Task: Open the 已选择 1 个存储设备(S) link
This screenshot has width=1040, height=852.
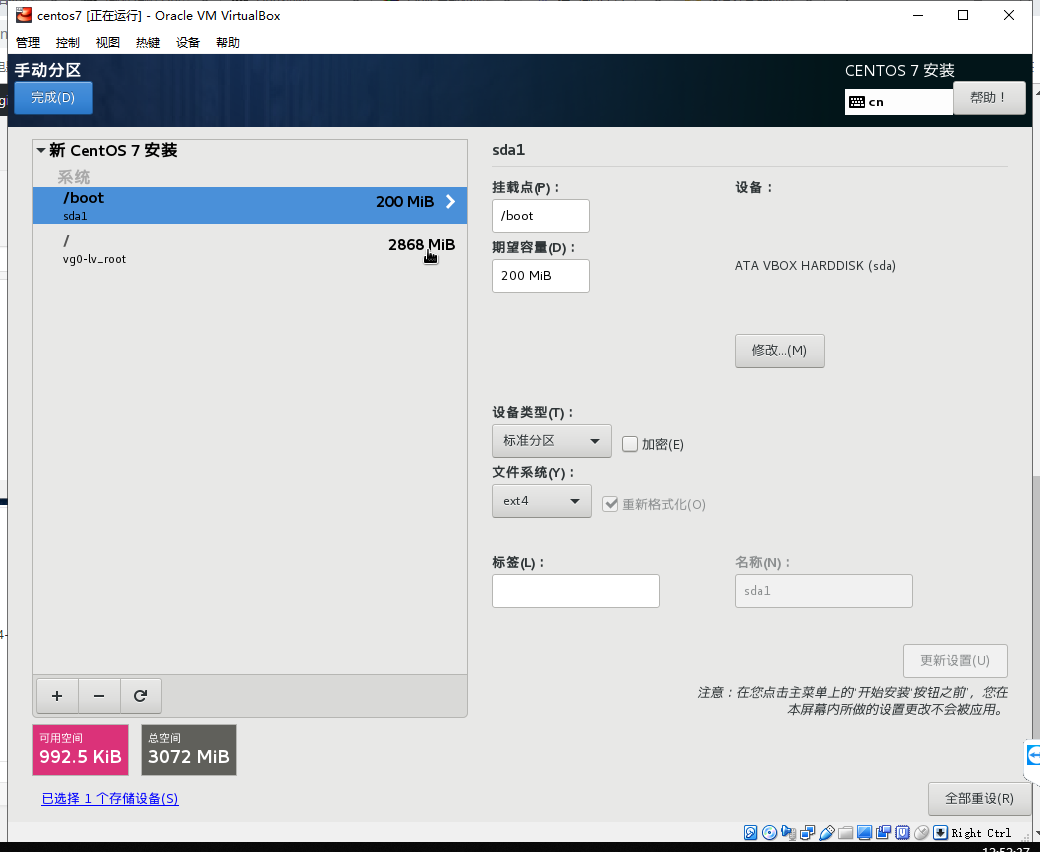Action: (110, 798)
